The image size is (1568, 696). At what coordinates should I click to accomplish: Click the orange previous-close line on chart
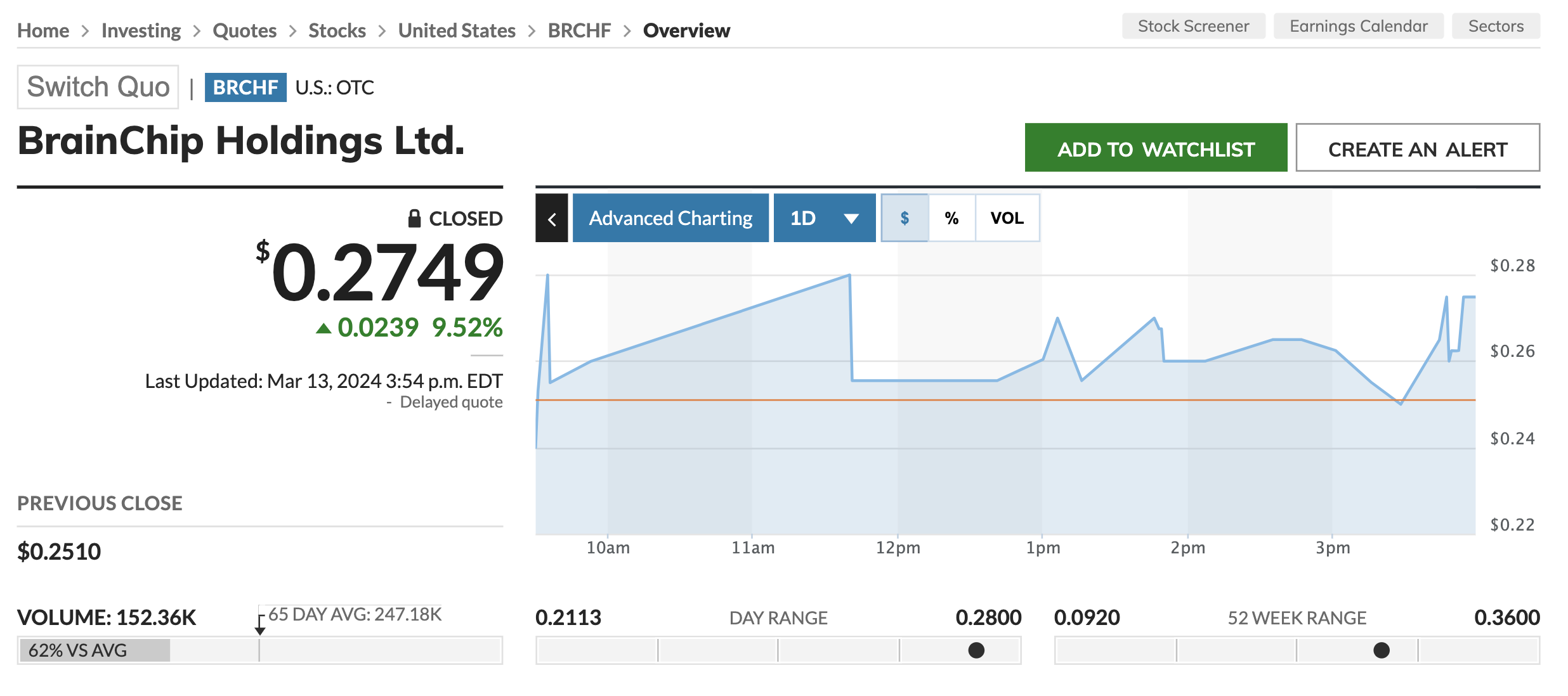point(1005,400)
